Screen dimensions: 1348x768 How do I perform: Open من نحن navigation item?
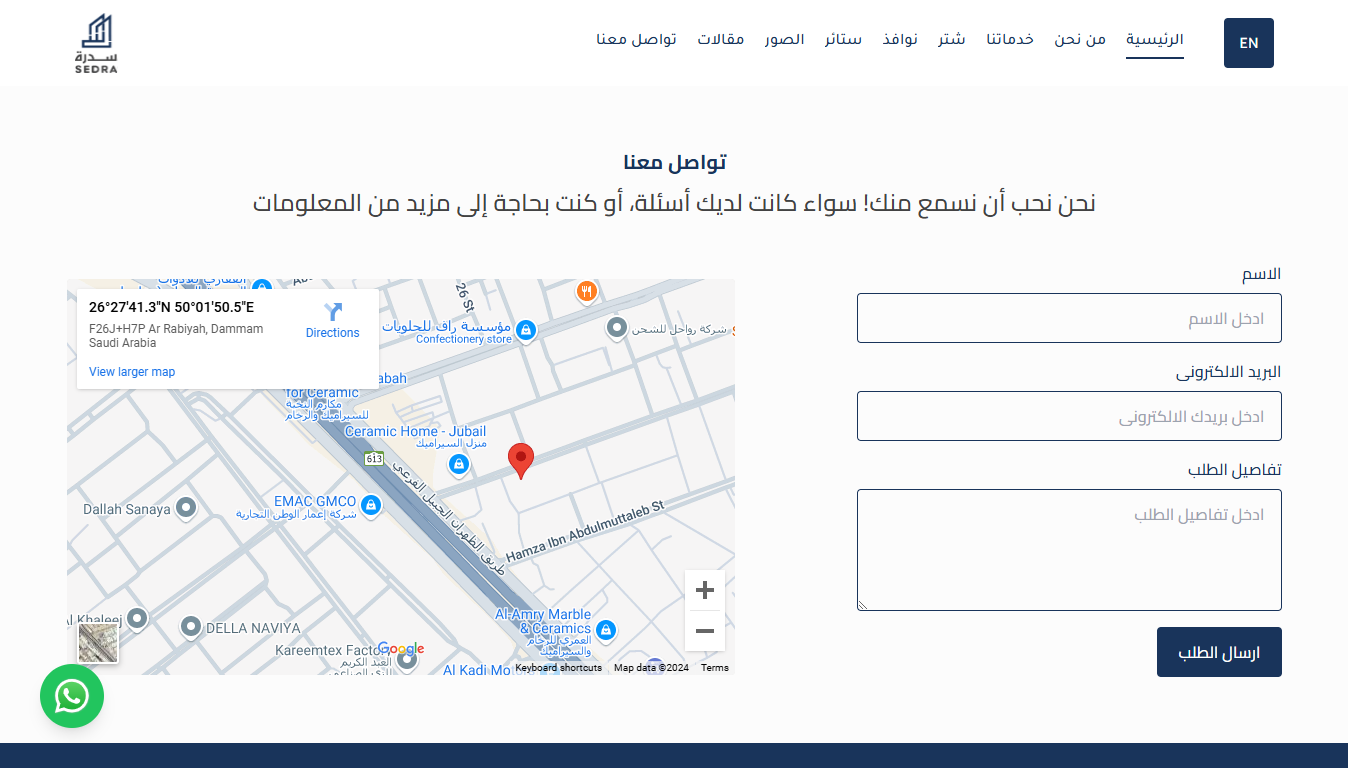coord(1080,40)
